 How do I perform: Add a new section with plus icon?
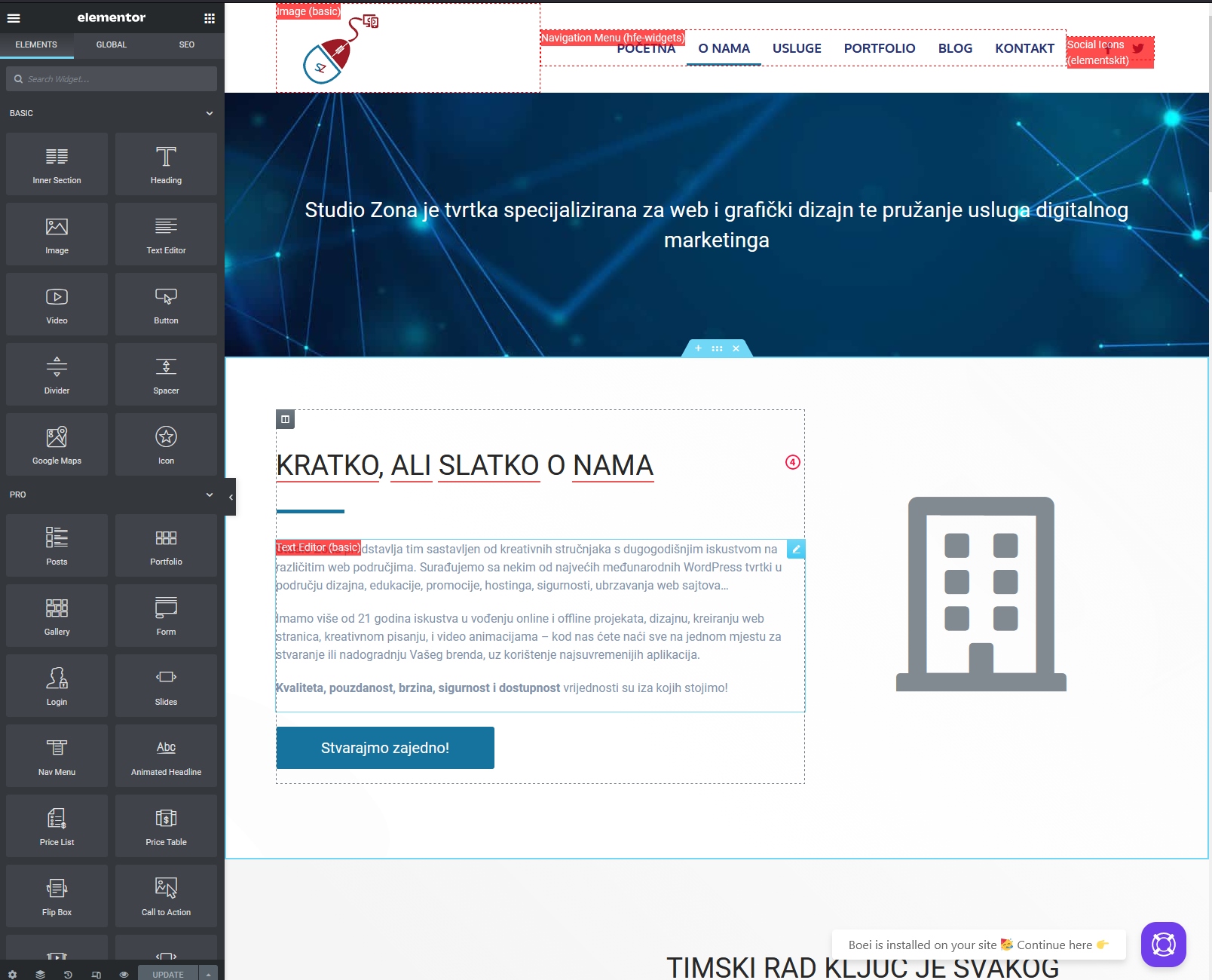pos(698,348)
